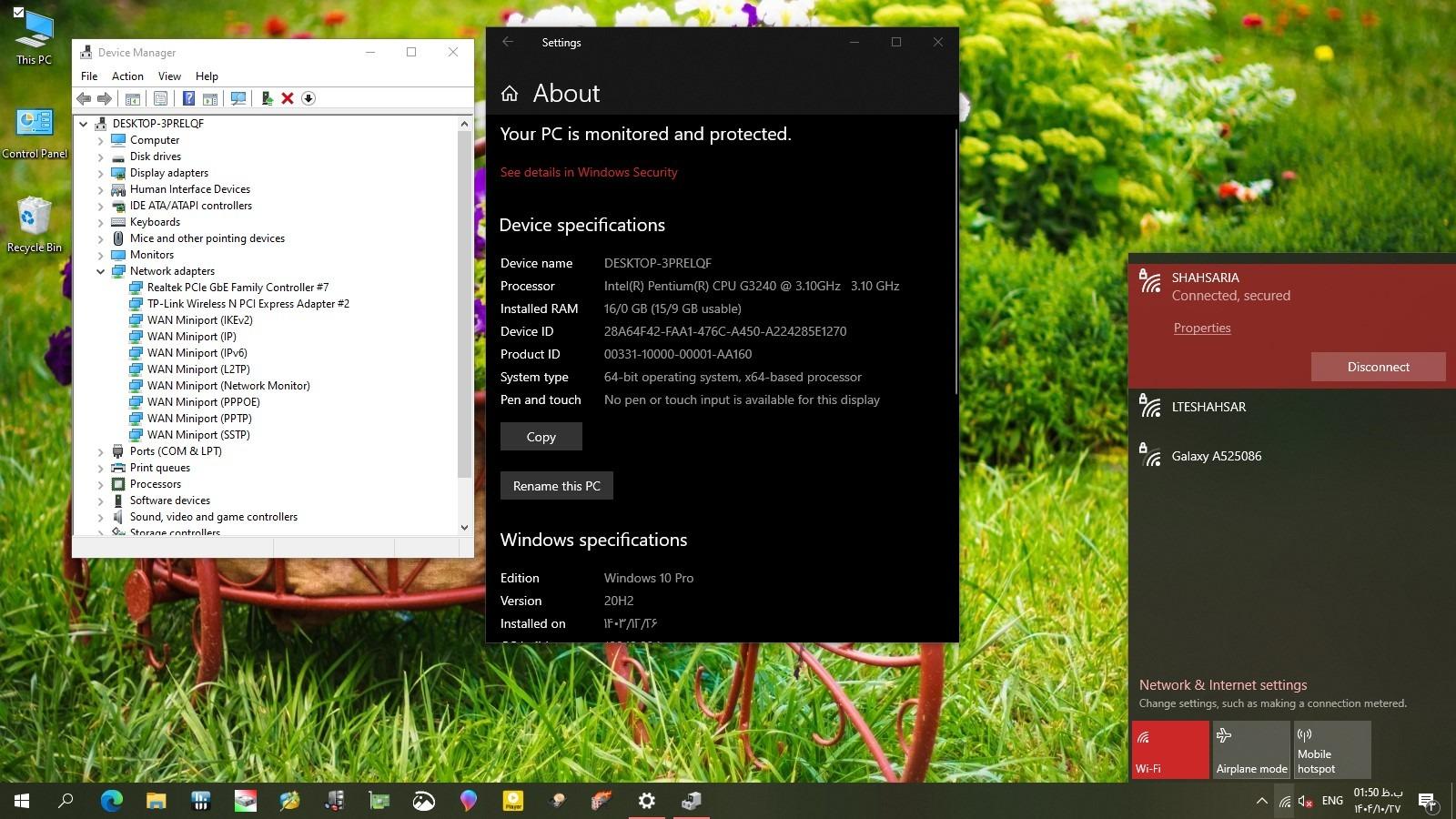Open Microsoft Edge from the taskbar
Screen dimensions: 1456x819
pyautogui.click(x=111, y=801)
